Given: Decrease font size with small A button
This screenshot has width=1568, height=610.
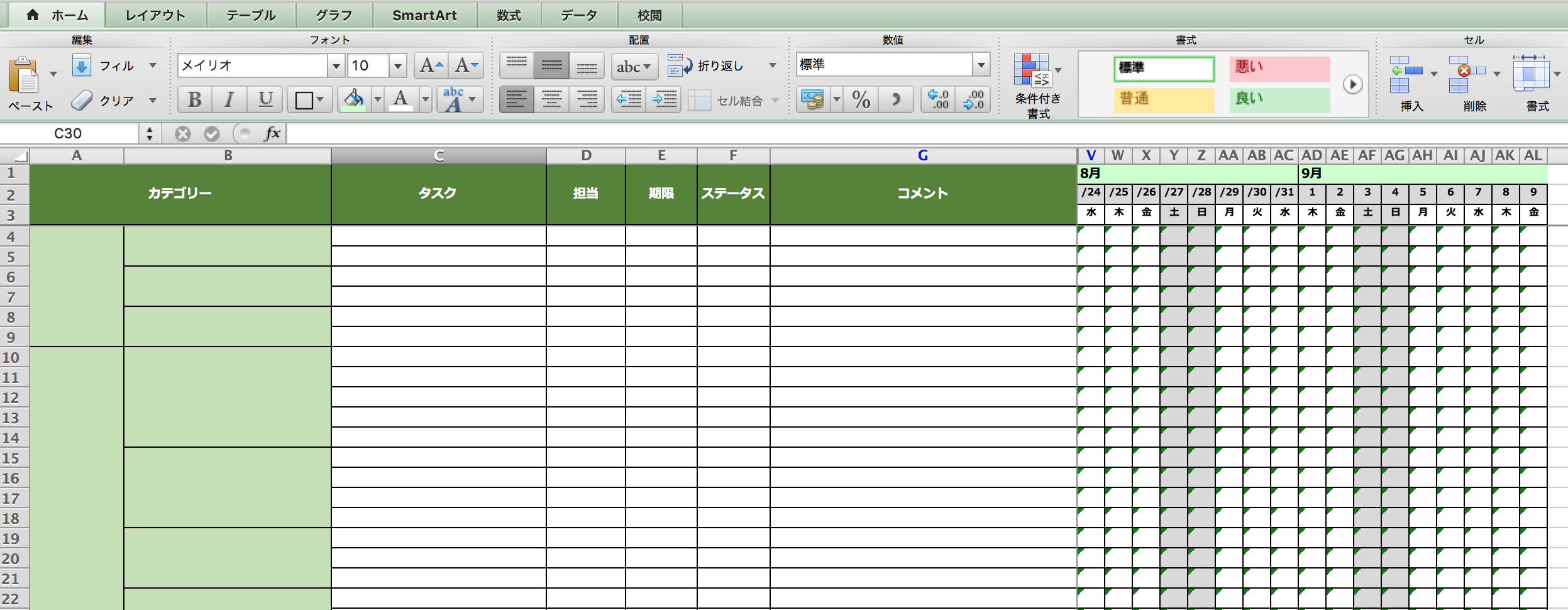Looking at the screenshot, I should pos(466,65).
